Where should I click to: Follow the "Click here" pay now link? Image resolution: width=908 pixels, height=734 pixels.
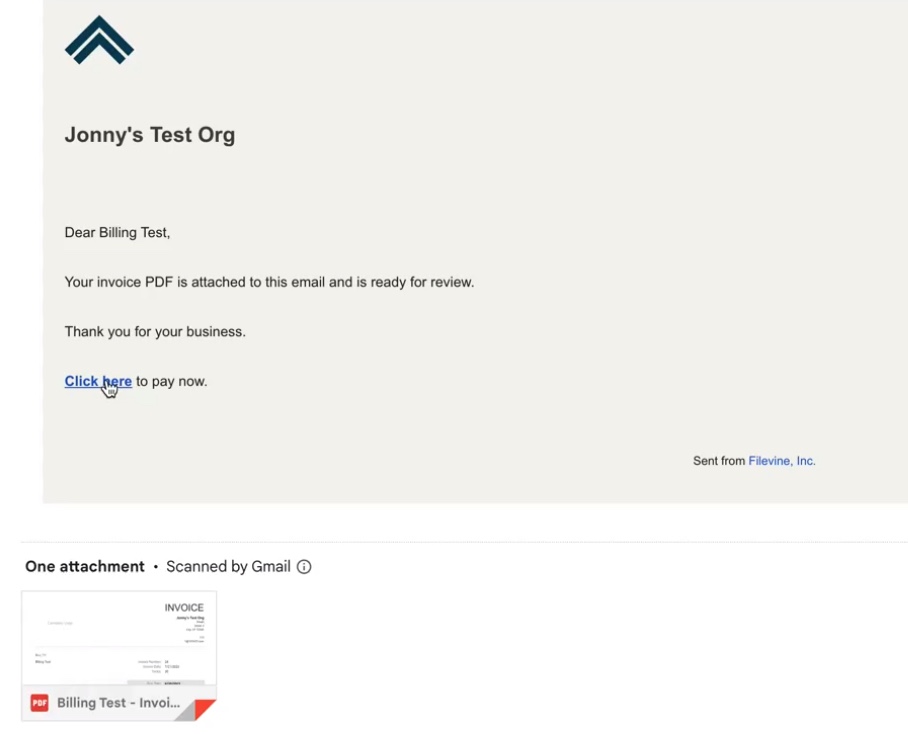pos(98,381)
